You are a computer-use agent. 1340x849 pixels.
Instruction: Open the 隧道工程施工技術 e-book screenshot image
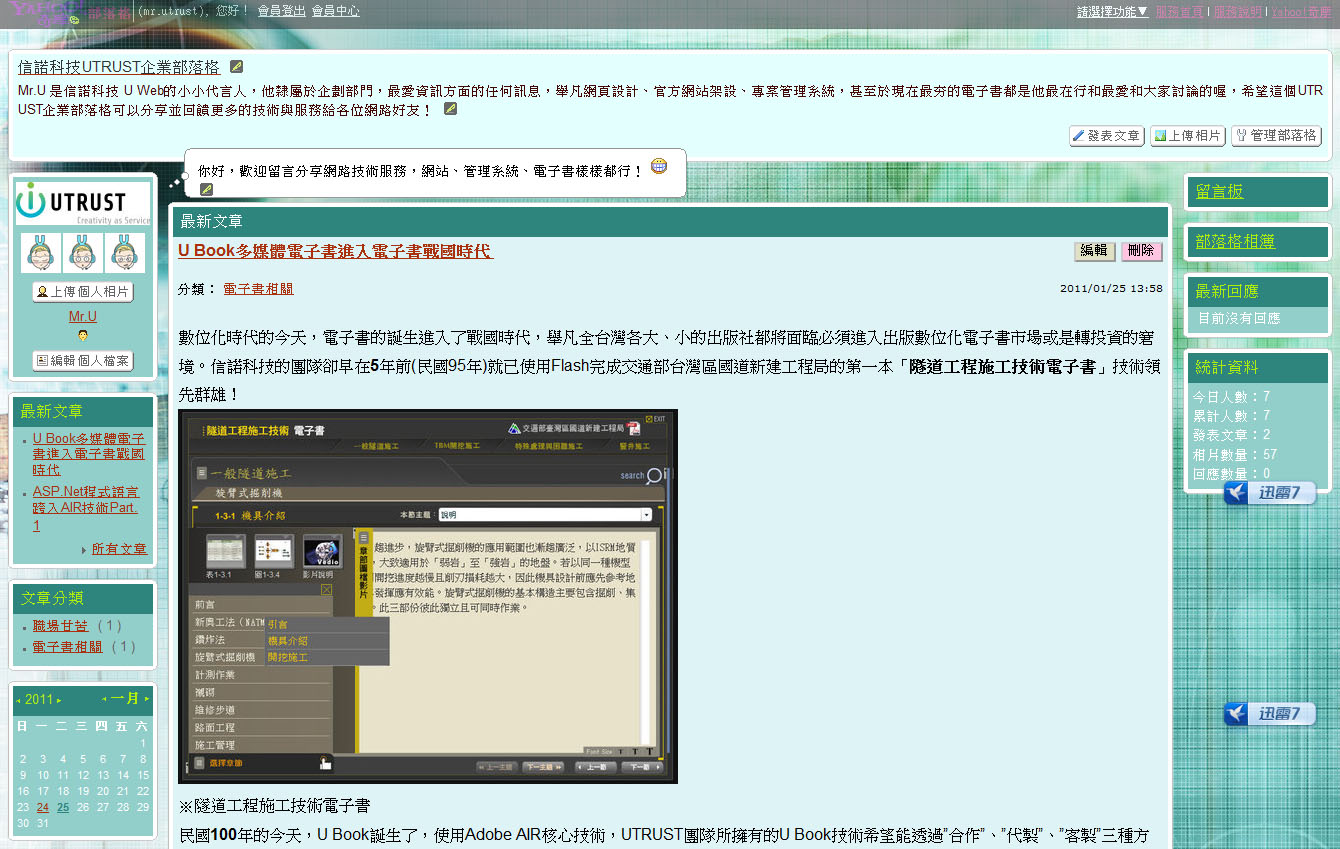click(x=428, y=596)
